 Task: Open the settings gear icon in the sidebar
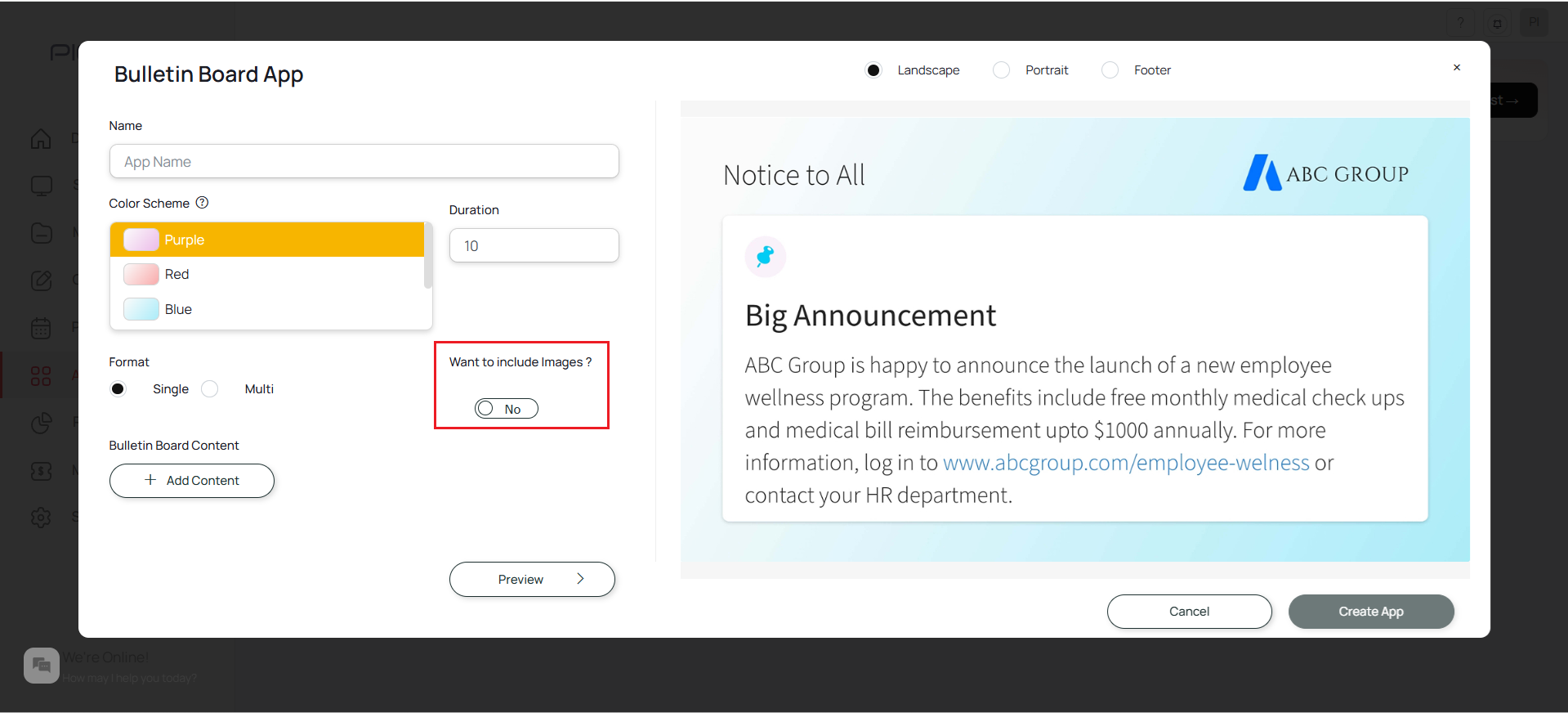(x=41, y=517)
